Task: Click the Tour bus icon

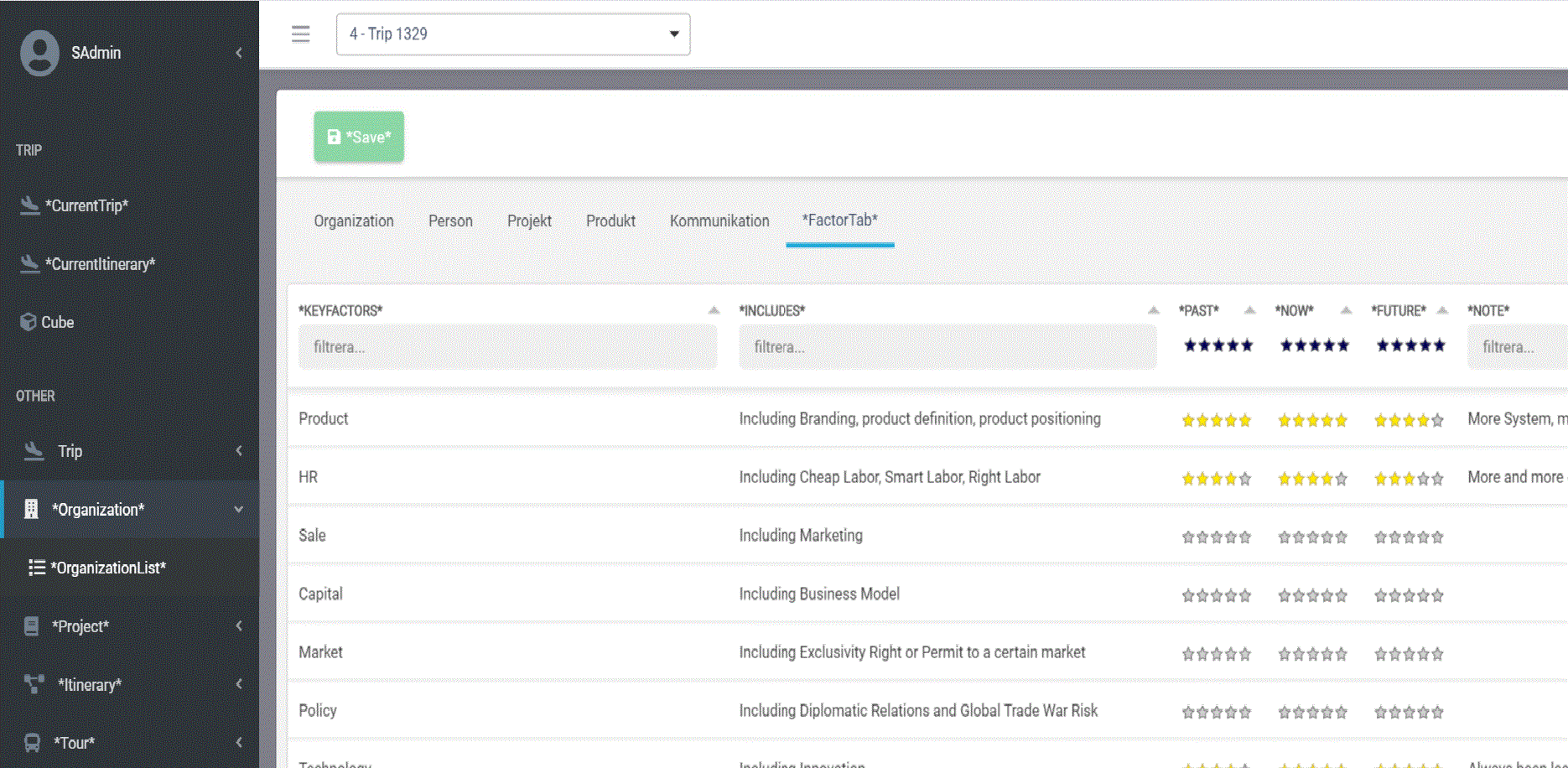Action: (x=32, y=743)
